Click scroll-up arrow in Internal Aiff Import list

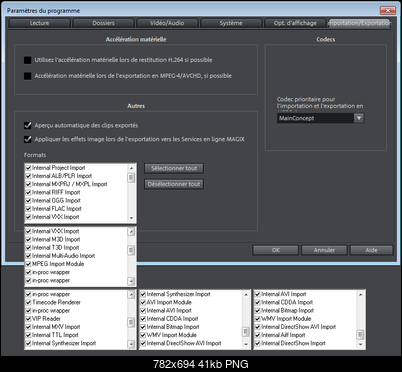click(360, 294)
